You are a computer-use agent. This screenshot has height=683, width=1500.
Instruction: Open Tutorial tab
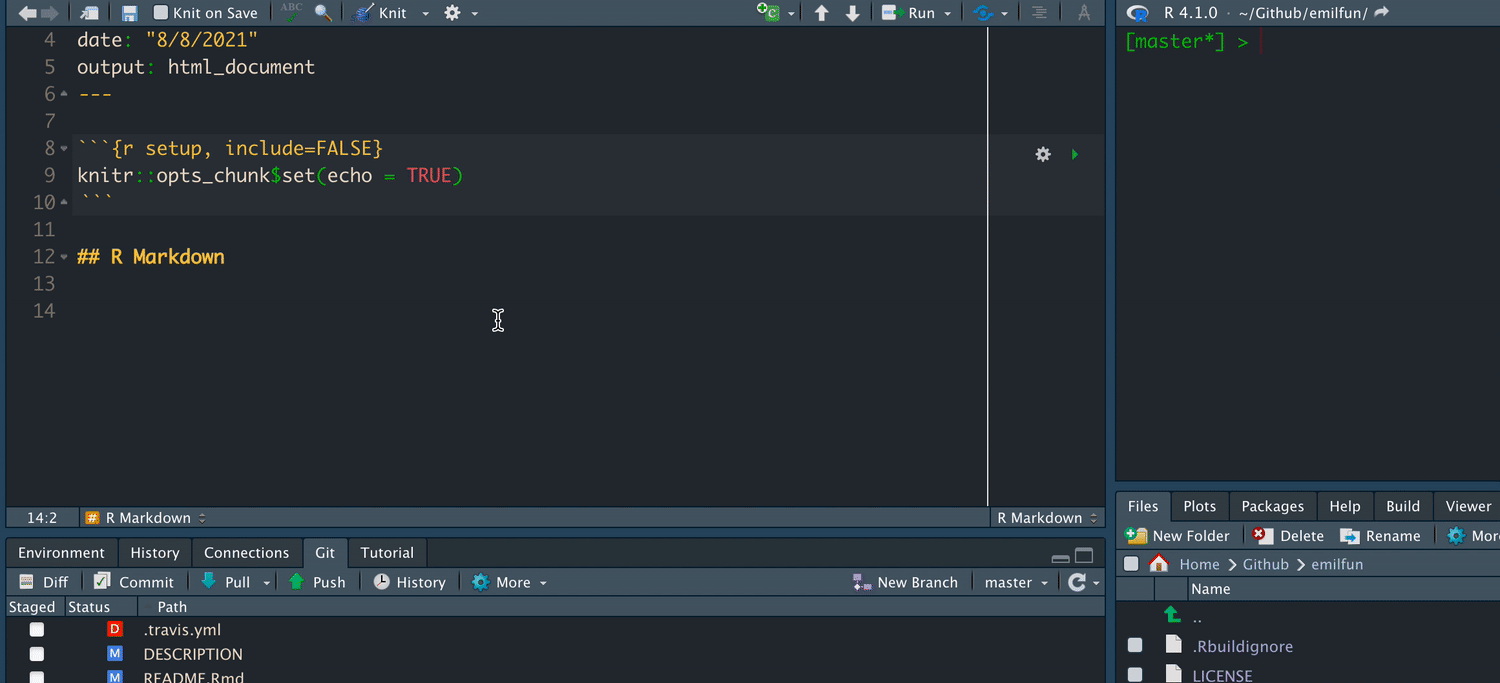387,552
